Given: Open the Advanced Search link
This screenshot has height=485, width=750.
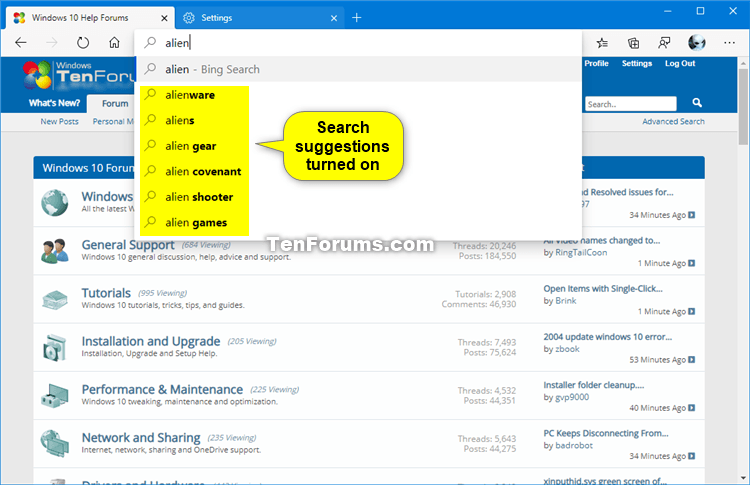Looking at the screenshot, I should click(673, 121).
